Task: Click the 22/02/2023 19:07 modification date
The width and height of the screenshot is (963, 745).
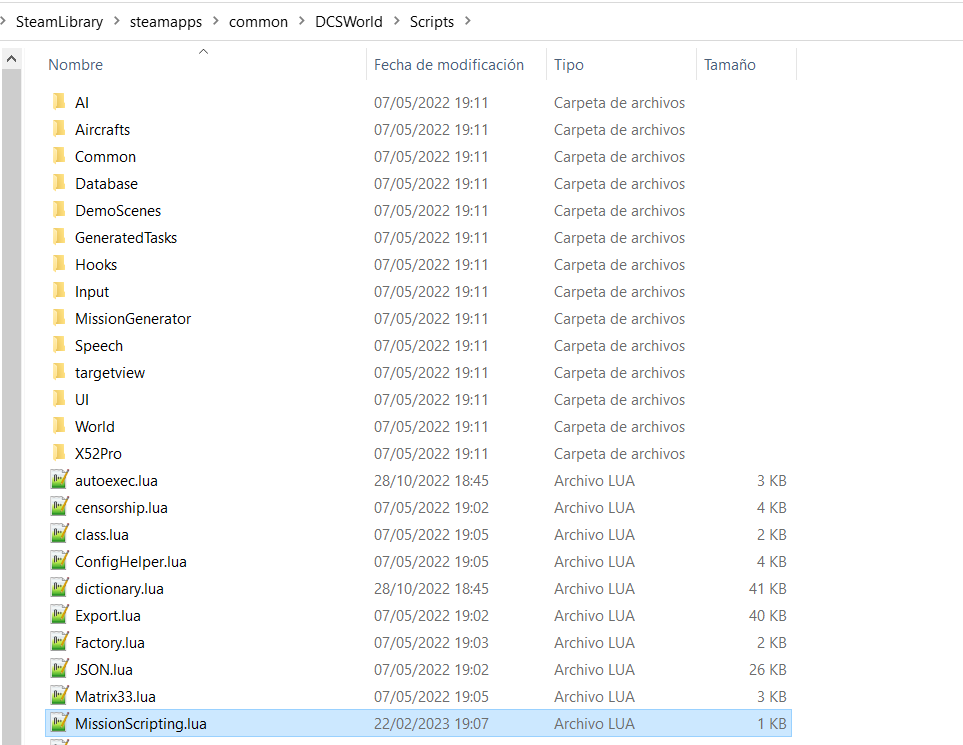Action: [x=431, y=724]
